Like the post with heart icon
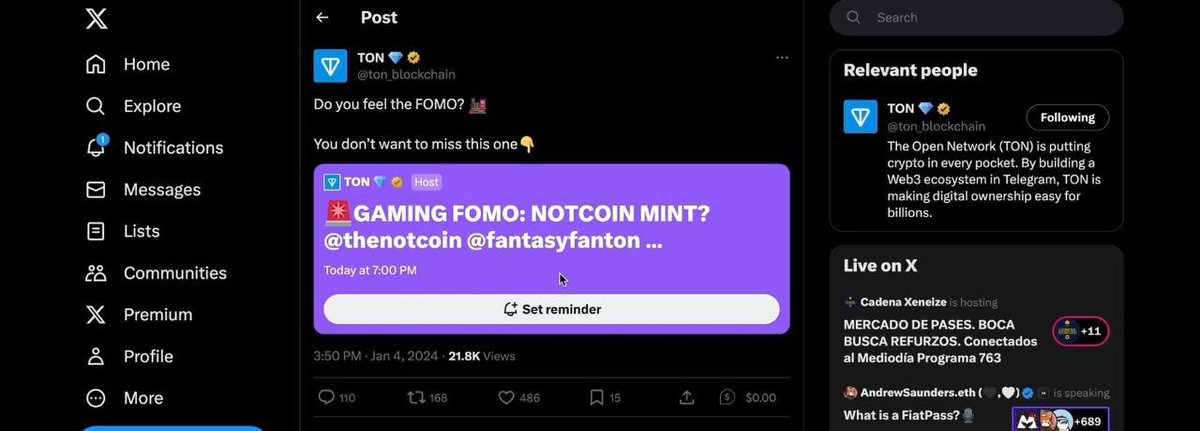 point(506,397)
